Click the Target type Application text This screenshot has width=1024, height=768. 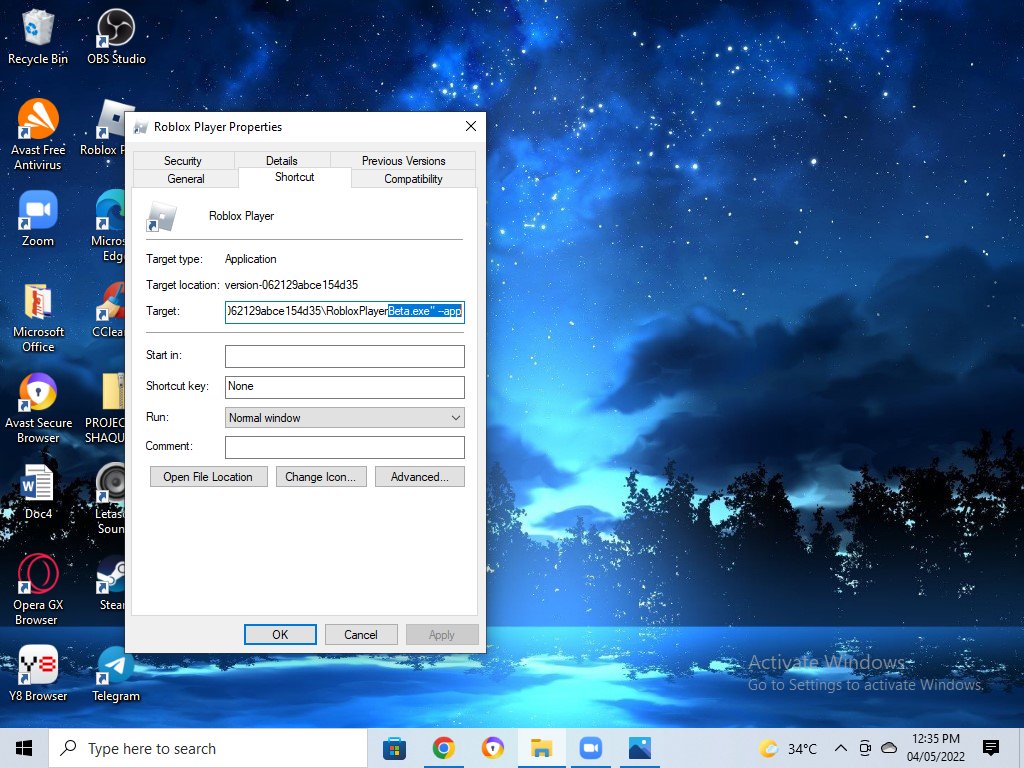click(x=251, y=259)
